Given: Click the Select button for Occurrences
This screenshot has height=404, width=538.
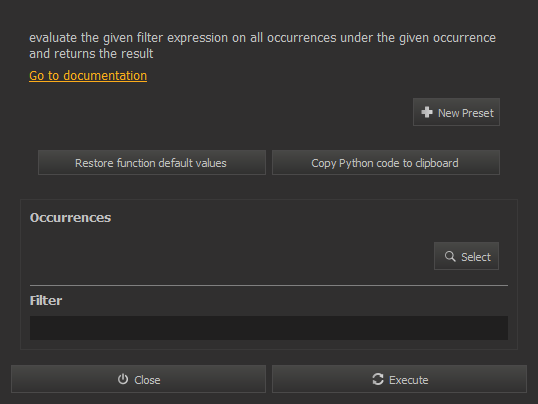Looking at the screenshot, I should tap(466, 256).
